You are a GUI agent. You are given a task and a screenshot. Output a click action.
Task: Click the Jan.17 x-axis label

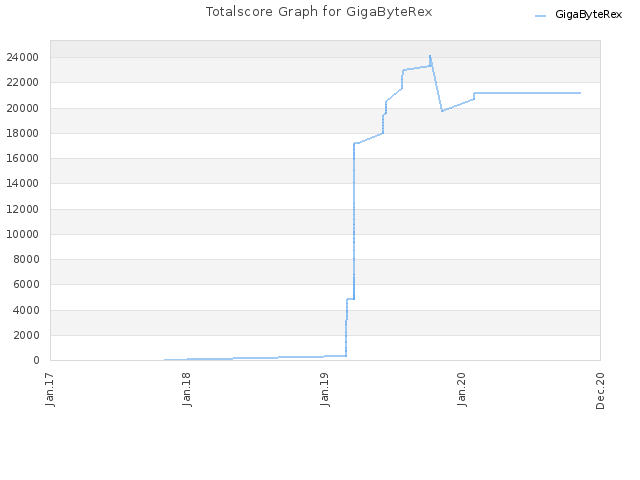(x=50, y=389)
